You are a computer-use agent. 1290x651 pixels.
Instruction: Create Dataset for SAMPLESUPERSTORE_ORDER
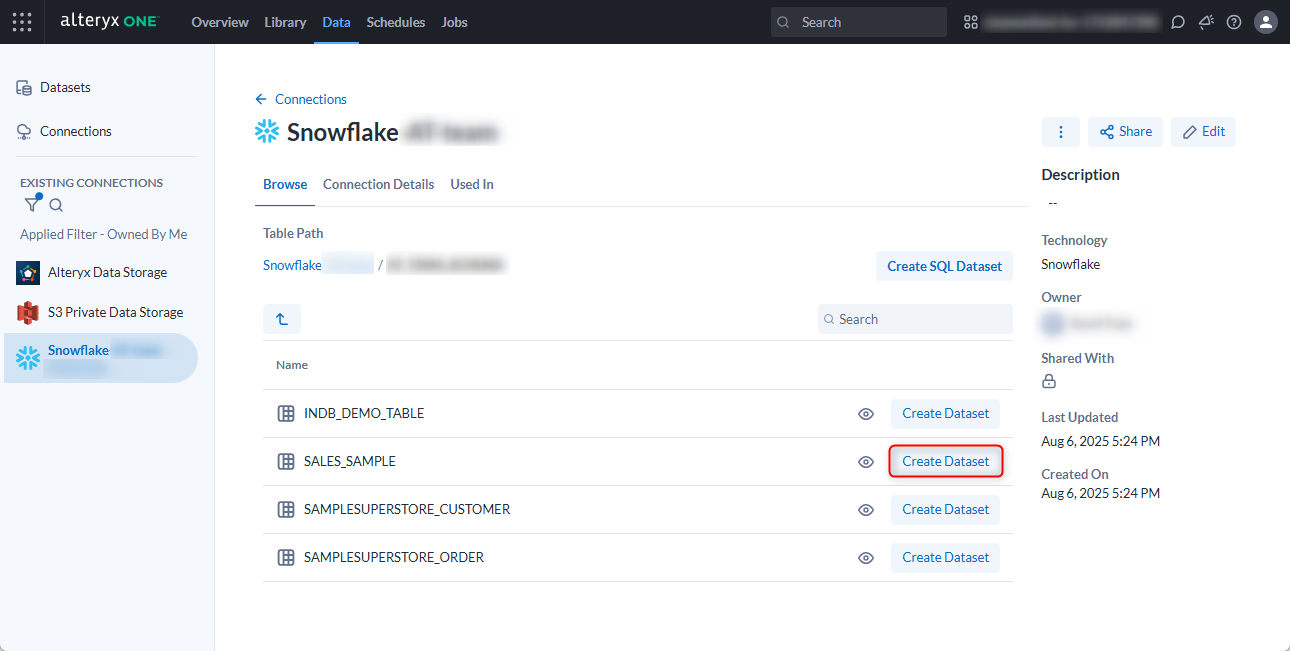click(x=945, y=558)
